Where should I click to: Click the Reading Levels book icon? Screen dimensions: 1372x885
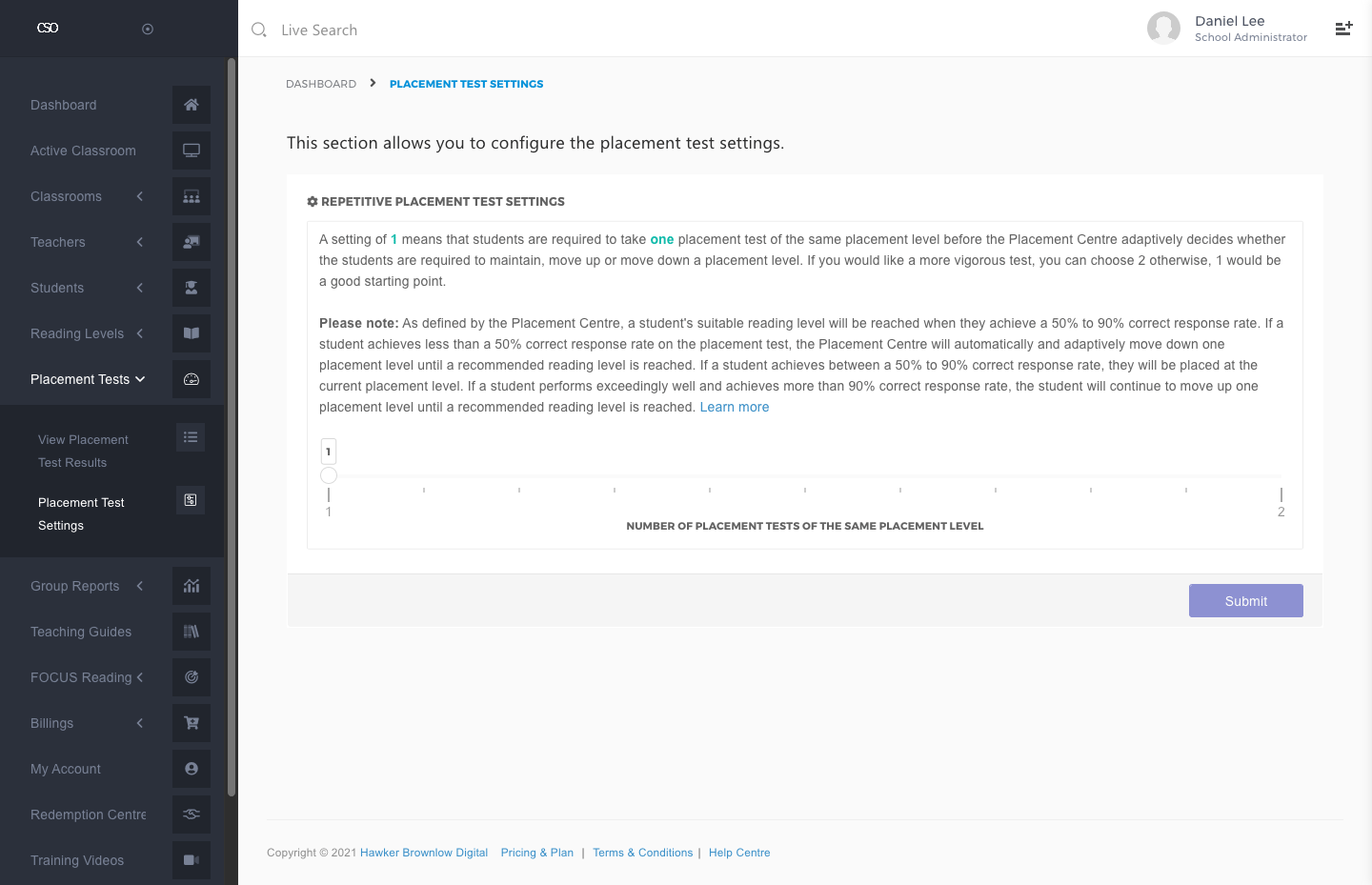192,333
